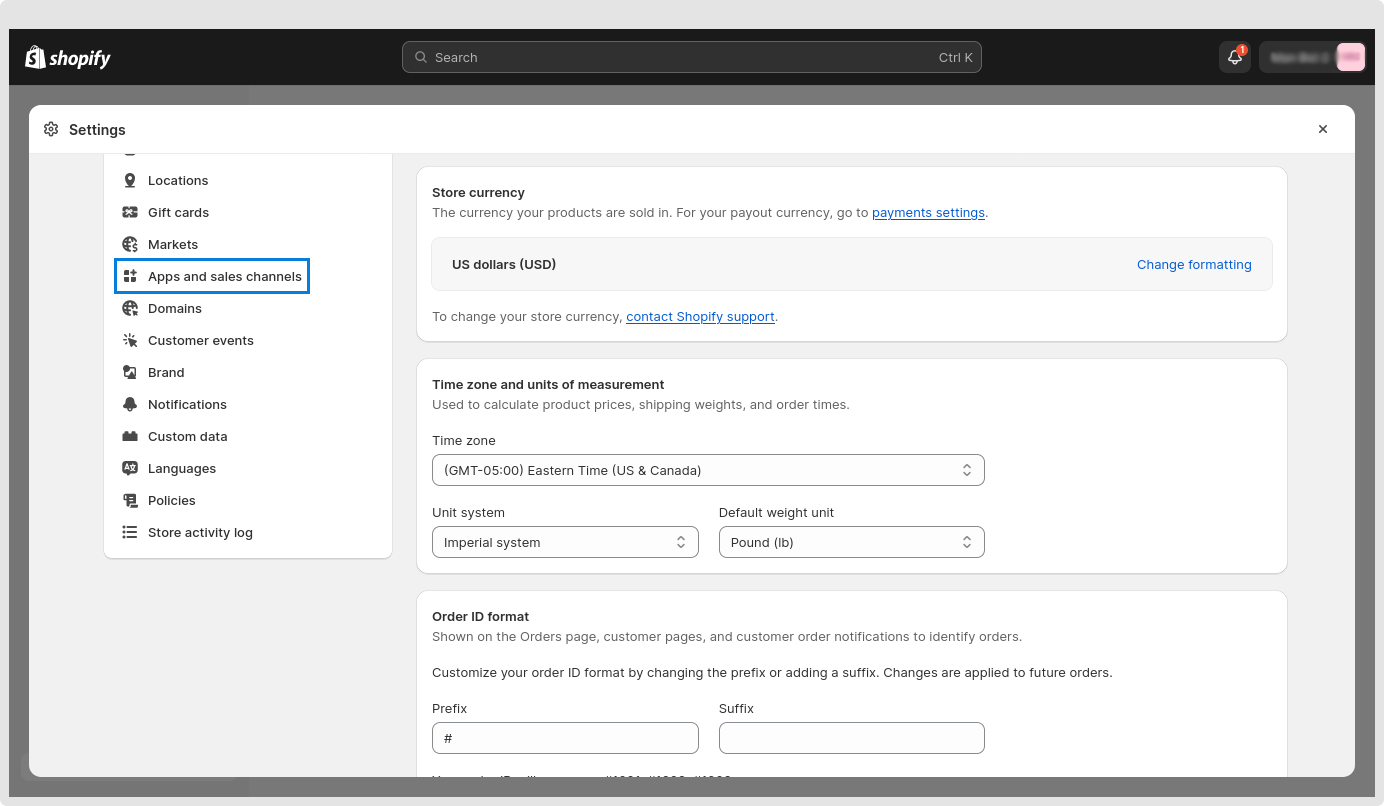The image size is (1384, 806).
Task: Click the Brand icon
Action: 130,373
